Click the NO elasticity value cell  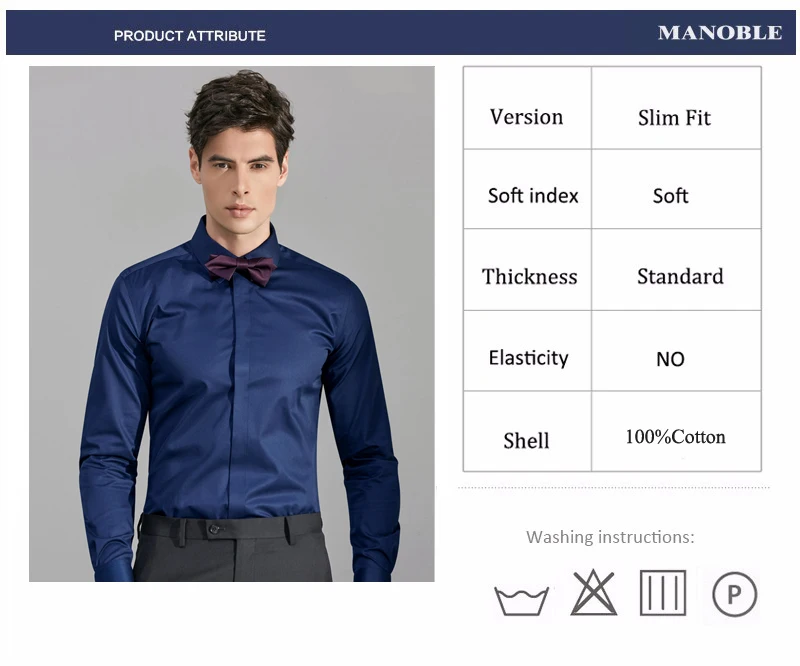(x=676, y=351)
